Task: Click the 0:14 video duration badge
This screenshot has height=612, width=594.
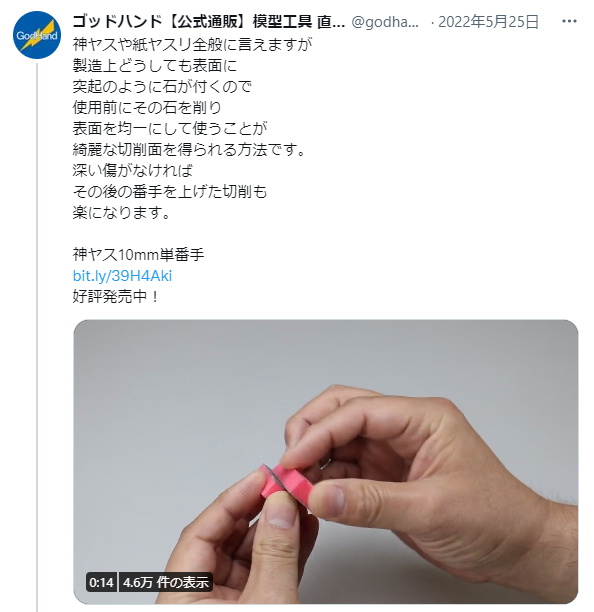Action: 101,582
